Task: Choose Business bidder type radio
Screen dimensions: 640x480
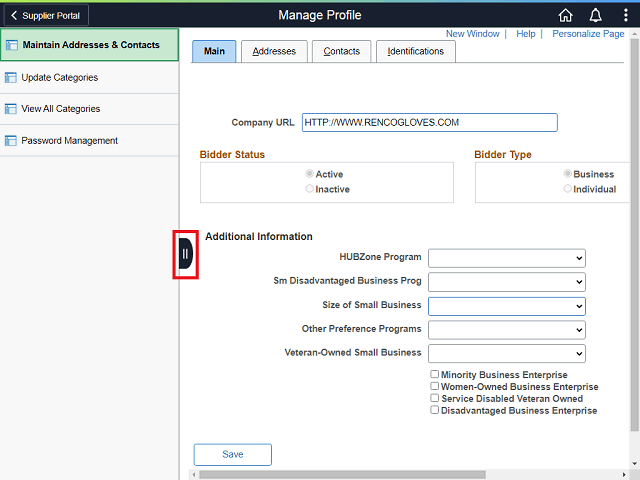Action: [x=567, y=174]
